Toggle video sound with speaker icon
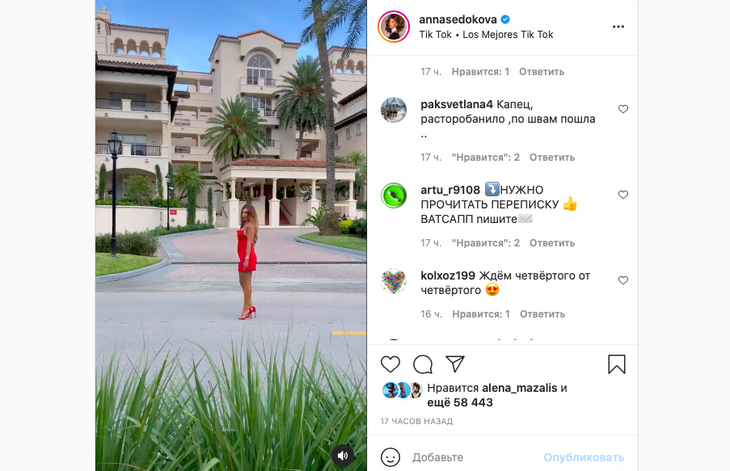730x471 pixels. tap(343, 456)
